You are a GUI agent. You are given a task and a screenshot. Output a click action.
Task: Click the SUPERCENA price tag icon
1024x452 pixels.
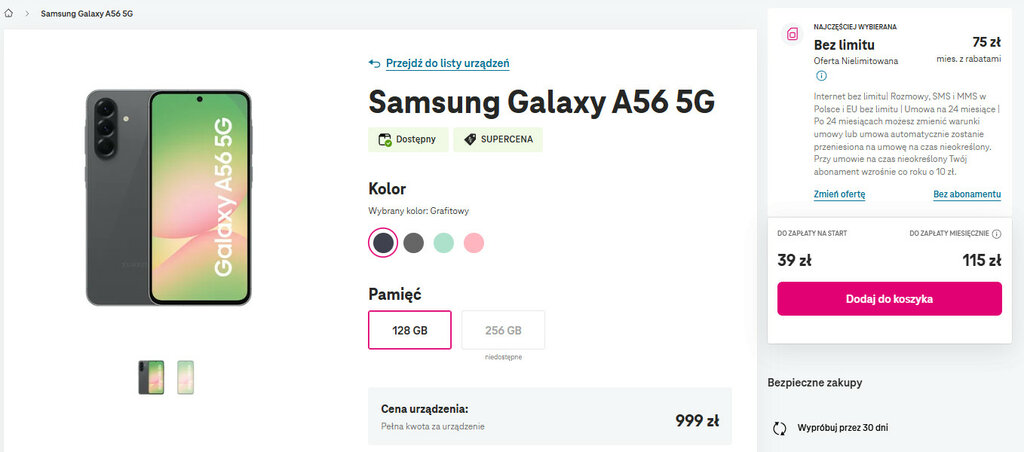[x=468, y=140]
